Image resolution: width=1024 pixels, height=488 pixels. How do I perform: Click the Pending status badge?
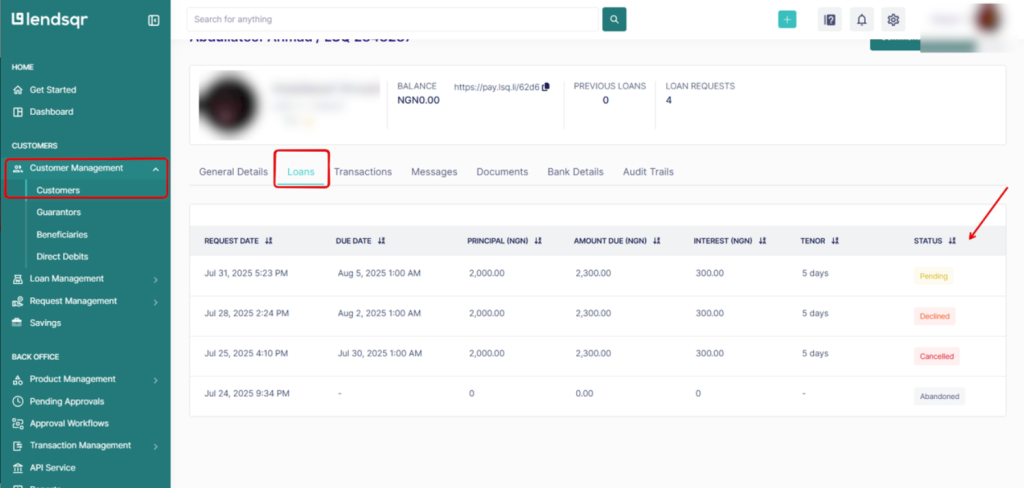tap(932, 276)
